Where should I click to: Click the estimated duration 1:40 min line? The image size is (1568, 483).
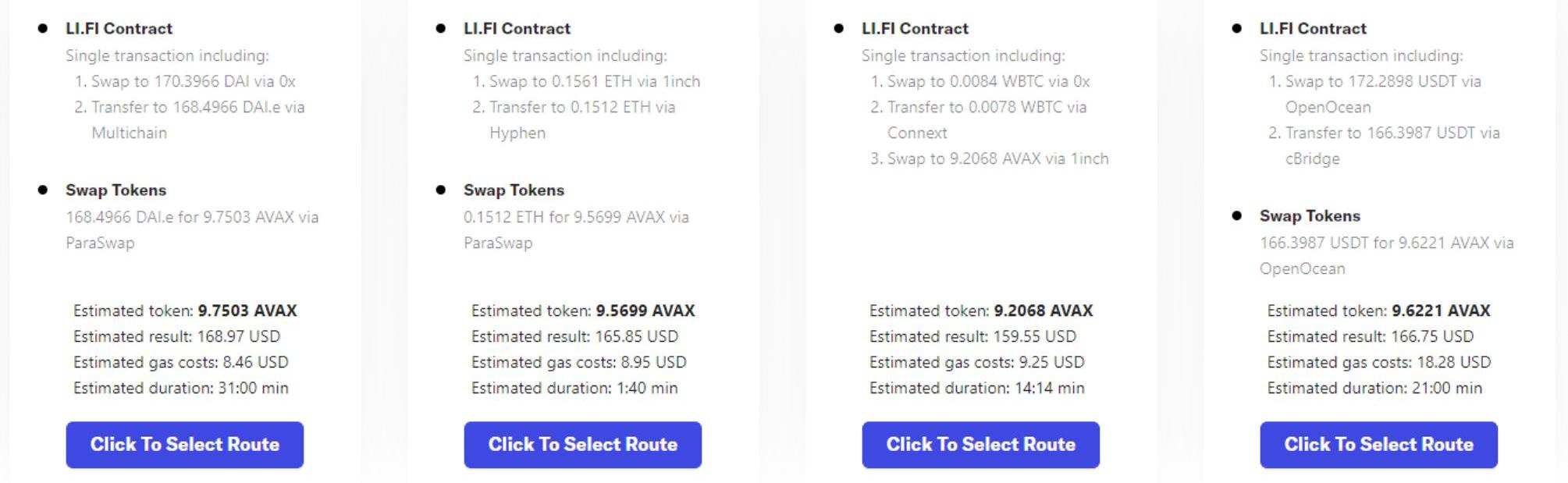[574, 388]
